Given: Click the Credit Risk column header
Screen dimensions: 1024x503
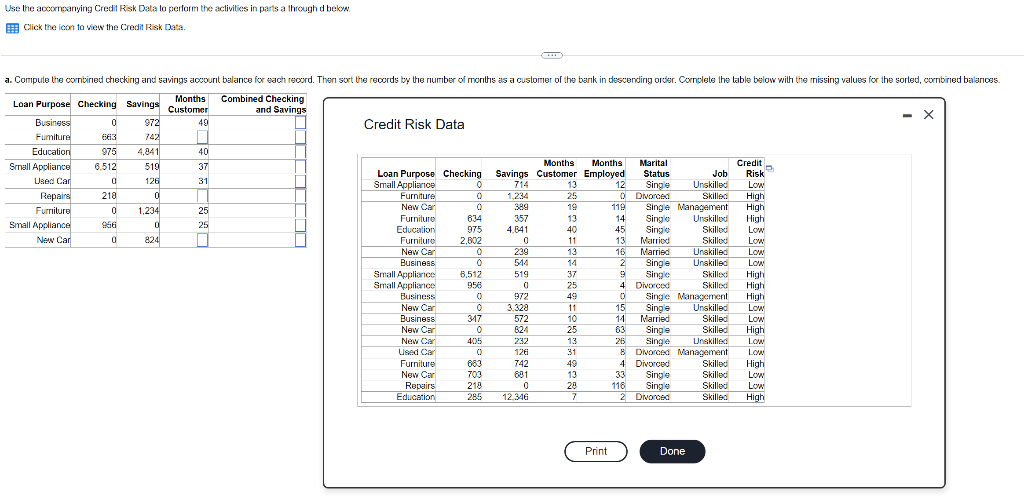Looking at the screenshot, I should (x=750, y=169).
